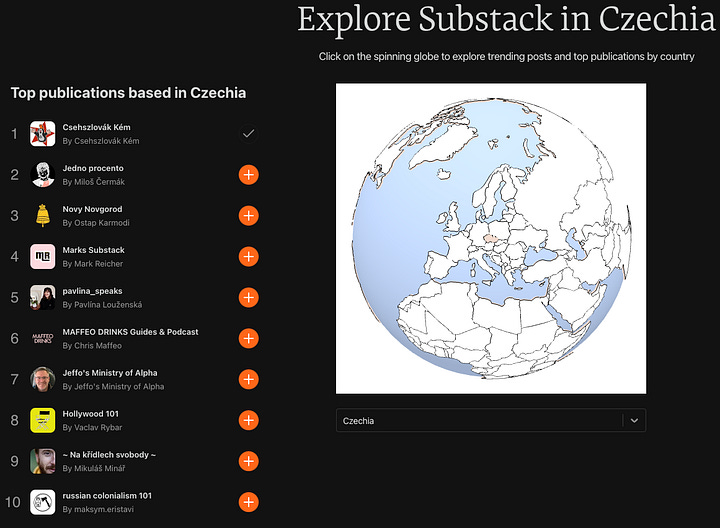720x528 pixels.
Task: Open the Novy Novgorod title link
Action: pyautogui.click(x=92, y=209)
